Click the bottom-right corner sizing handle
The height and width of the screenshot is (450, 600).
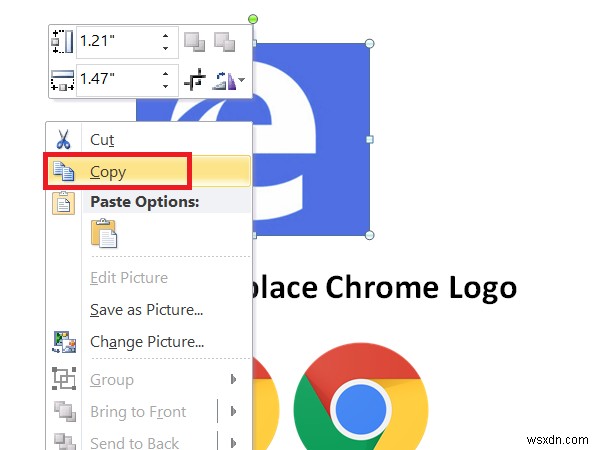pos(369,235)
